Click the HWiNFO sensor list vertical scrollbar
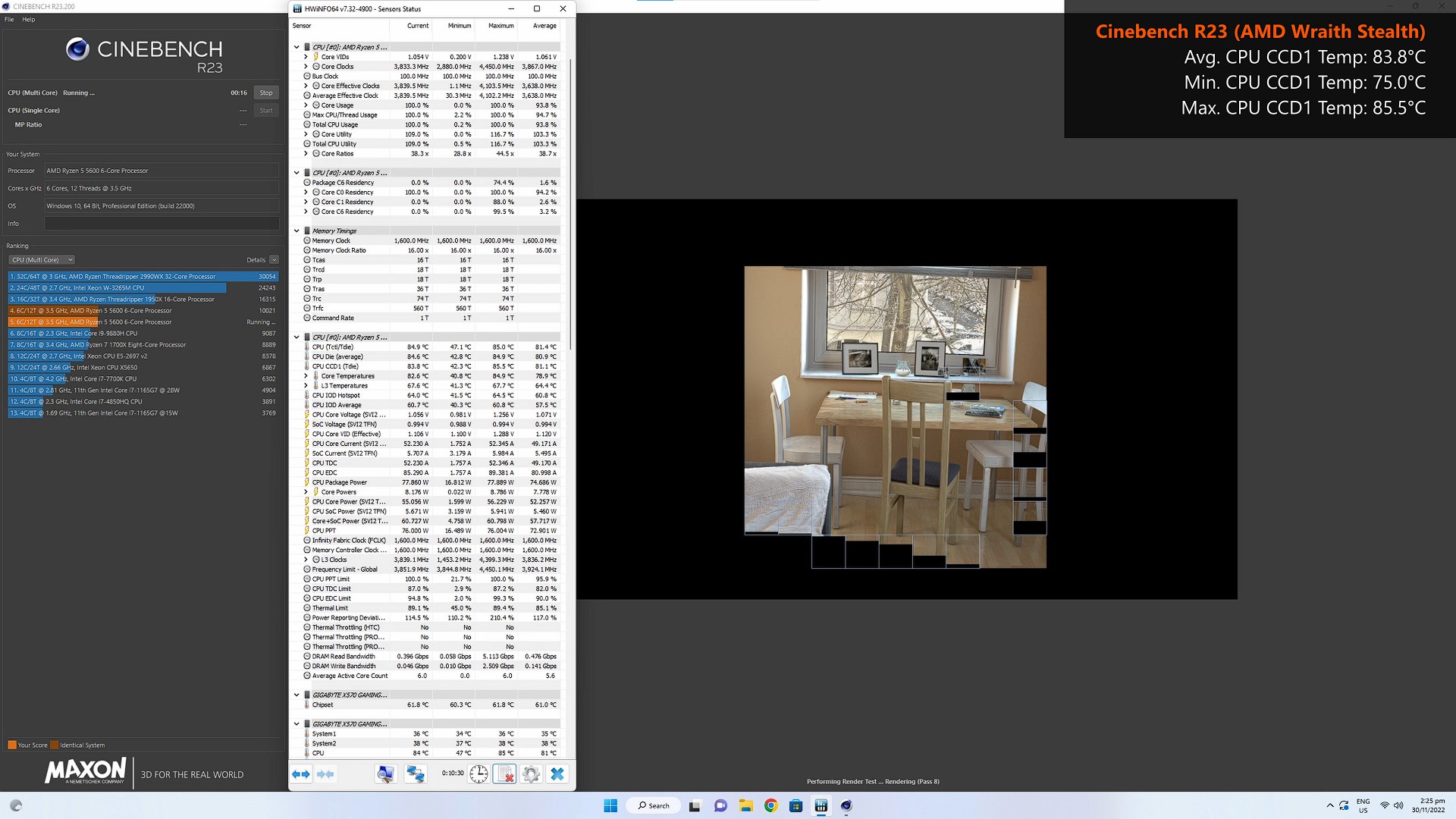 570,205
